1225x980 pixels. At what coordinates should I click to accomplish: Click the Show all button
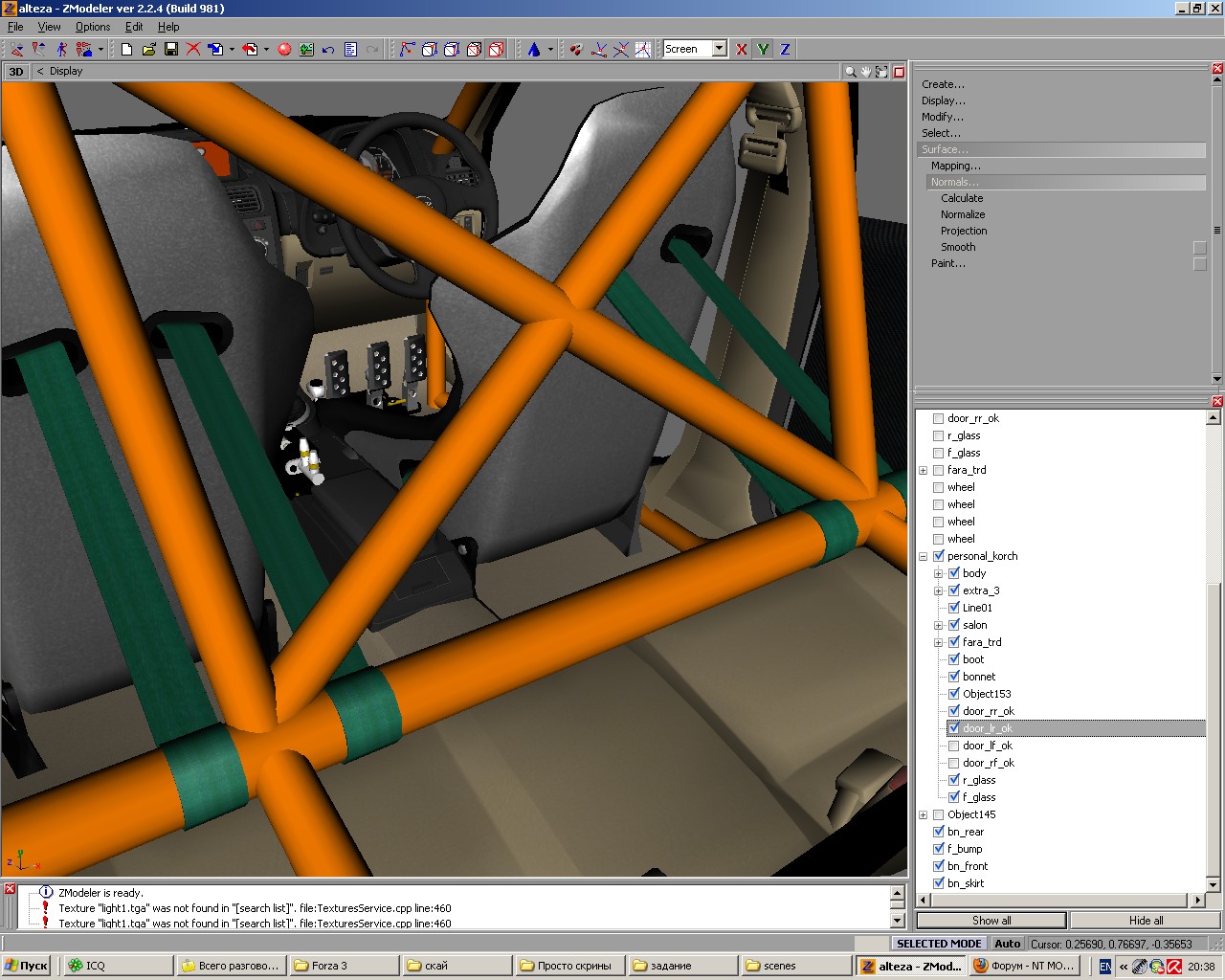tap(991, 920)
